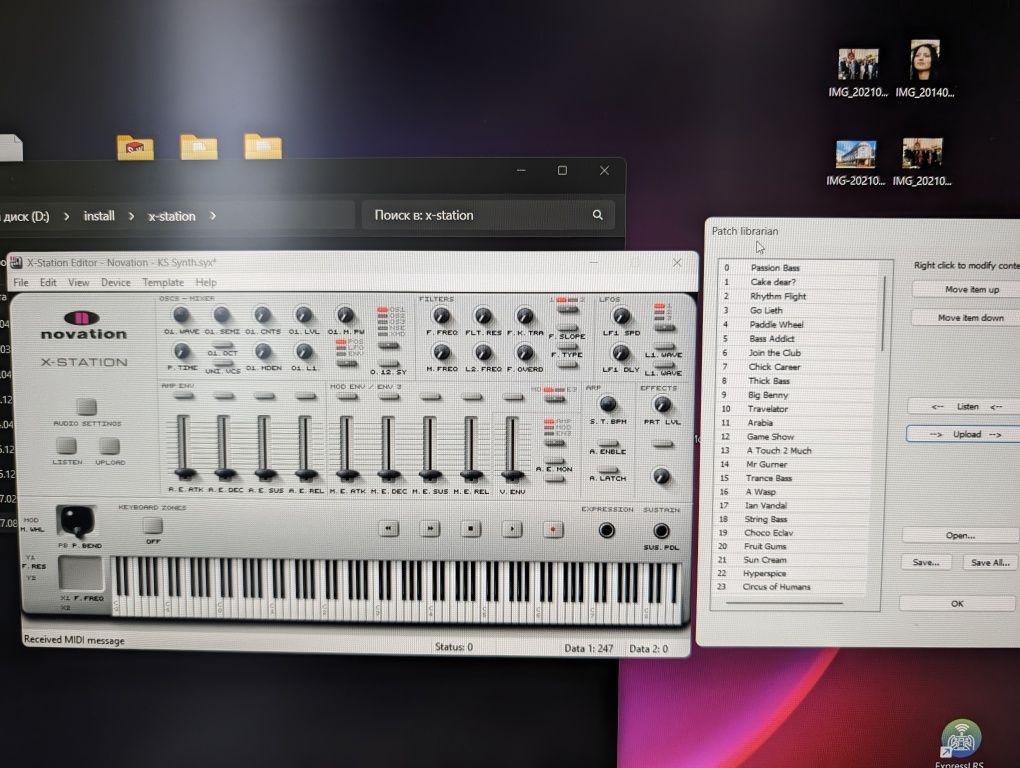Open the Edit menu

(x=48, y=282)
